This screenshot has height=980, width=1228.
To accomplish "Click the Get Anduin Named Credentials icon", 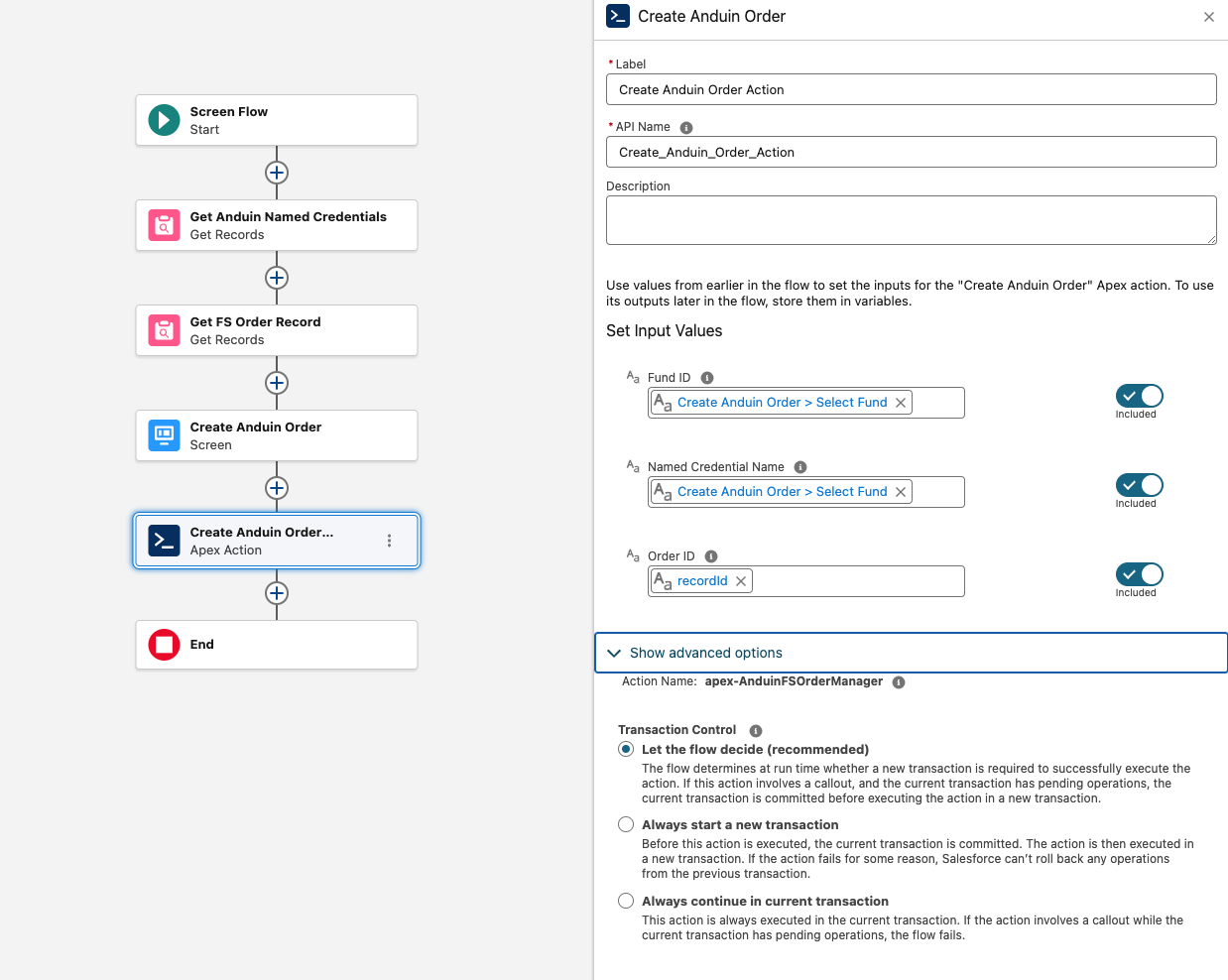I will click(164, 225).
